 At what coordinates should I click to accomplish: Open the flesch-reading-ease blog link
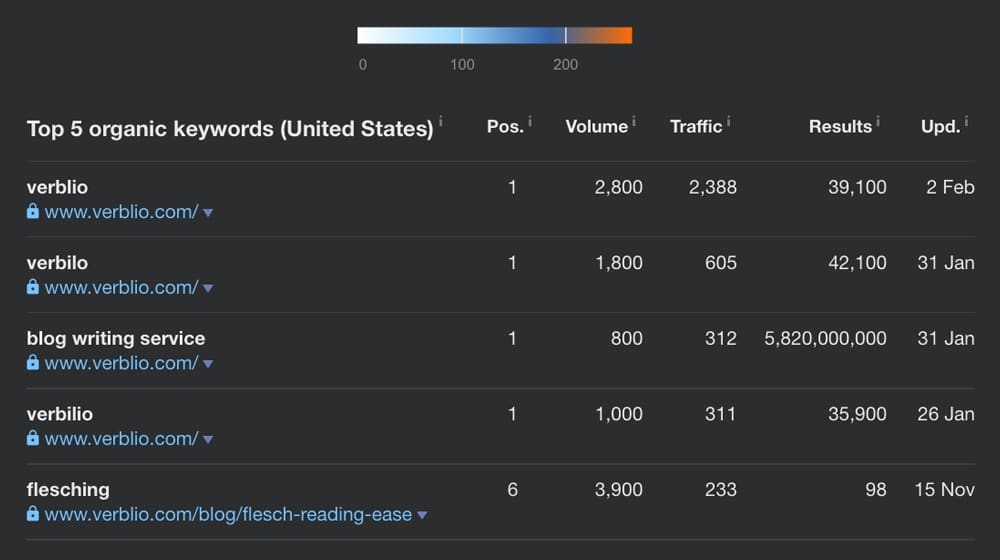pyautogui.click(x=228, y=514)
